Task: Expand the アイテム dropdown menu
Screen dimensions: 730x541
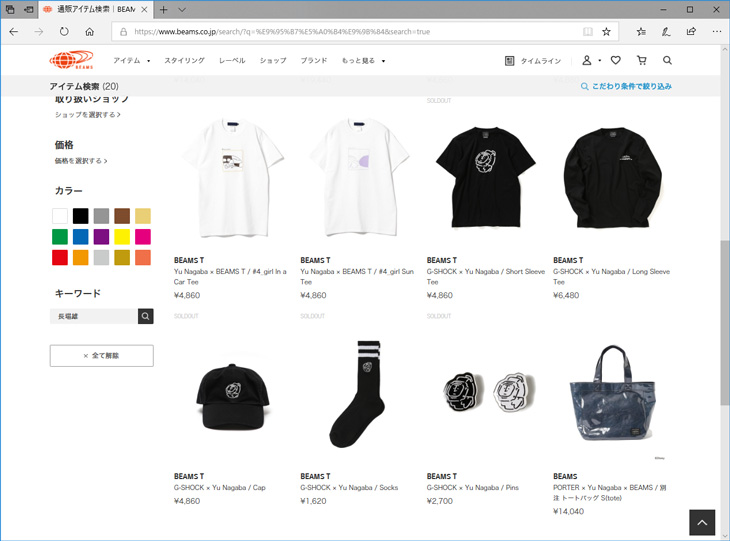Action: click(132, 61)
